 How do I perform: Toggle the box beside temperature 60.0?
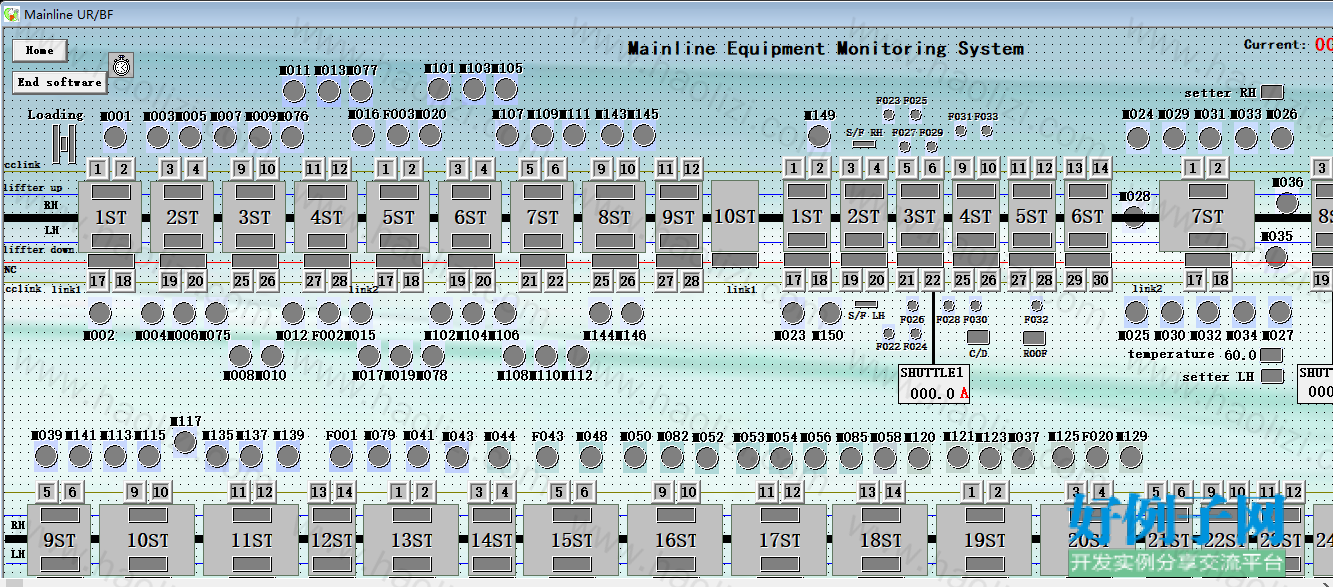1271,354
